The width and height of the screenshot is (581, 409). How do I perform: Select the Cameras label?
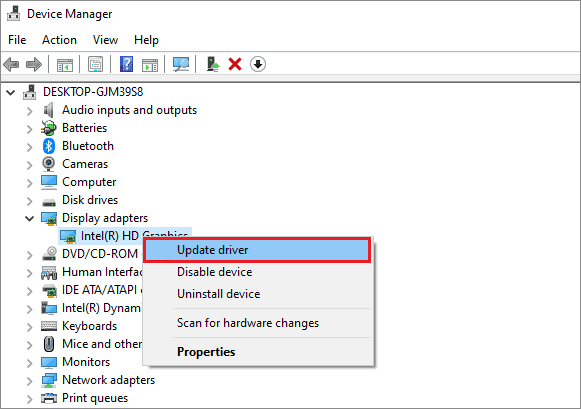point(85,164)
